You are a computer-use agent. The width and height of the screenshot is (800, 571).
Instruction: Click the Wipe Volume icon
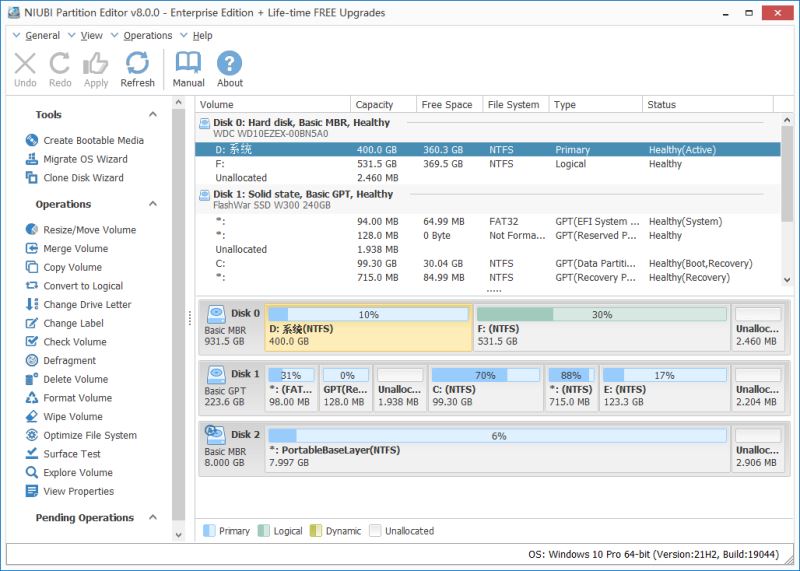click(x=32, y=416)
